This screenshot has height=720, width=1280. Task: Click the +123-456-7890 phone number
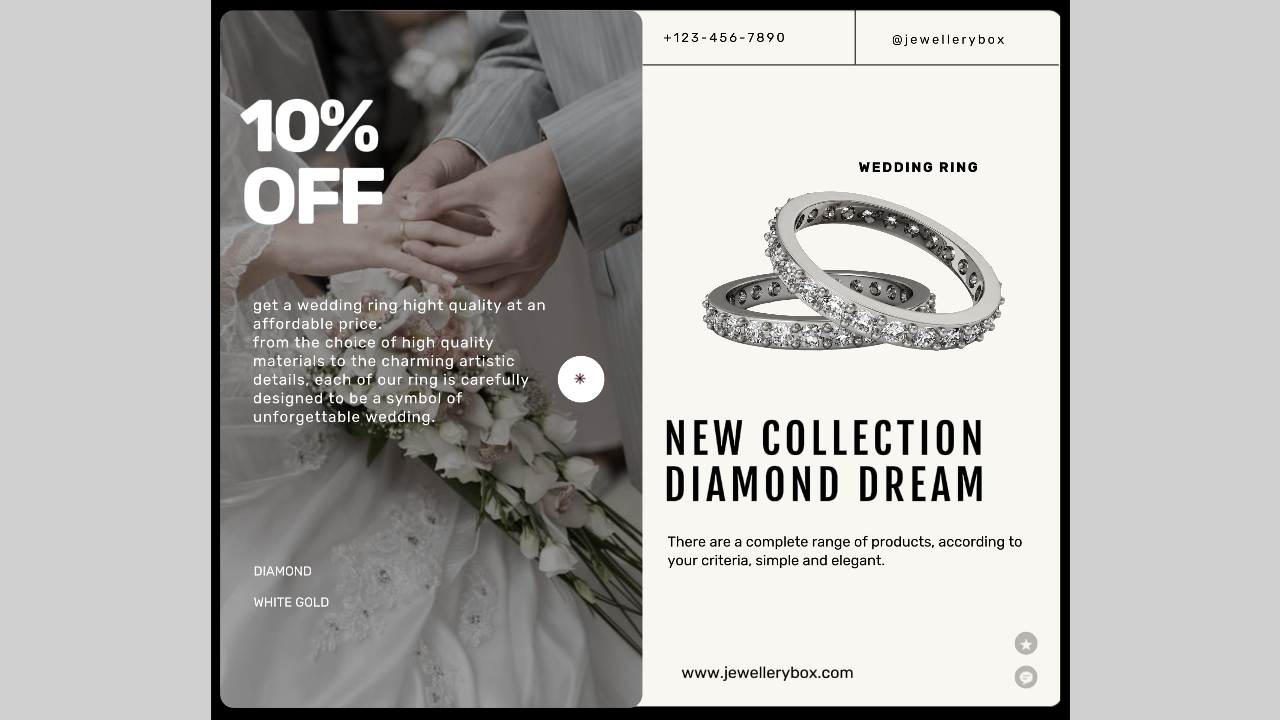[724, 38]
